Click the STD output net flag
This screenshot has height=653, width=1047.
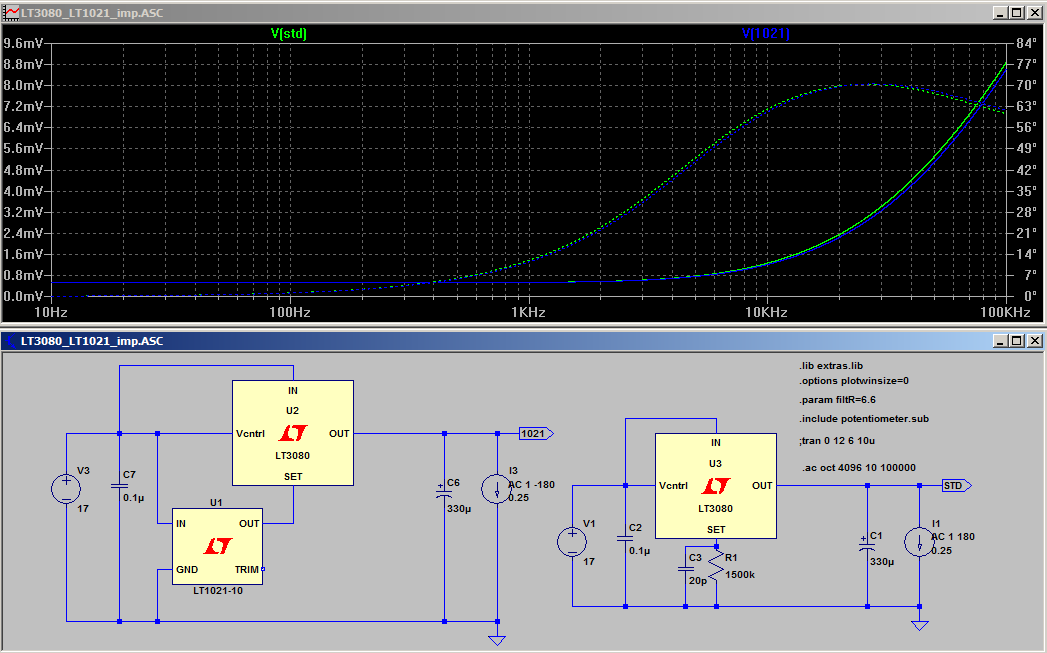pos(956,485)
